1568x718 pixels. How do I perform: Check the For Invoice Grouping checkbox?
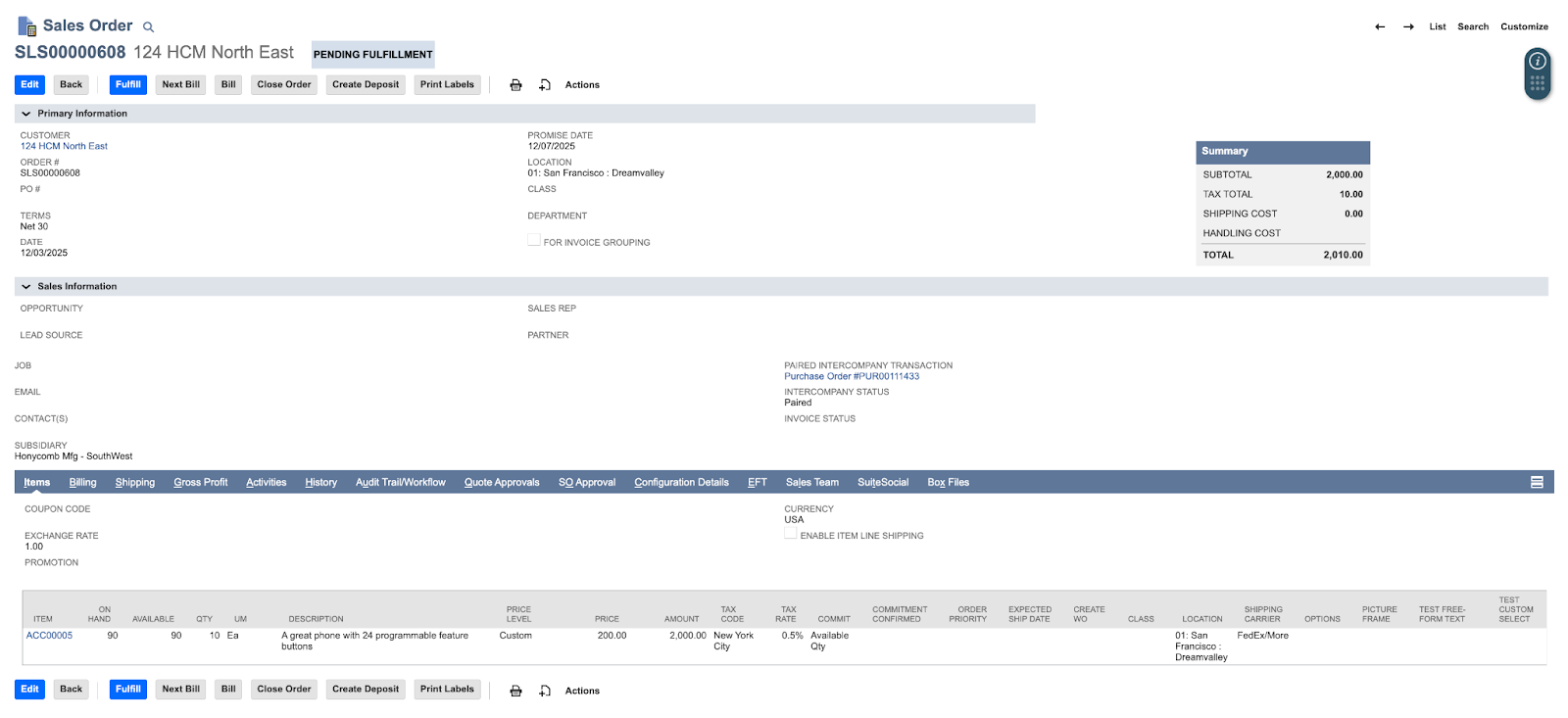pyautogui.click(x=534, y=241)
